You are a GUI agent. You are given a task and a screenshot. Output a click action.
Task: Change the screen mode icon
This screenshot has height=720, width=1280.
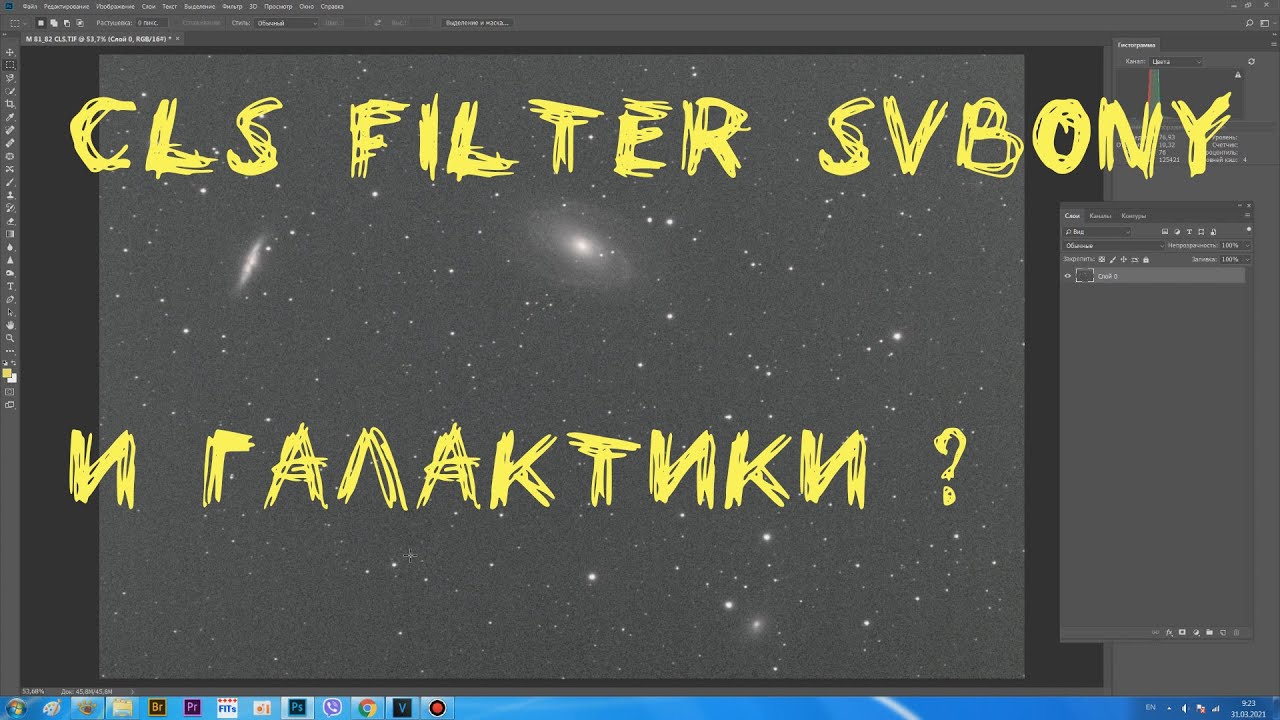10,405
